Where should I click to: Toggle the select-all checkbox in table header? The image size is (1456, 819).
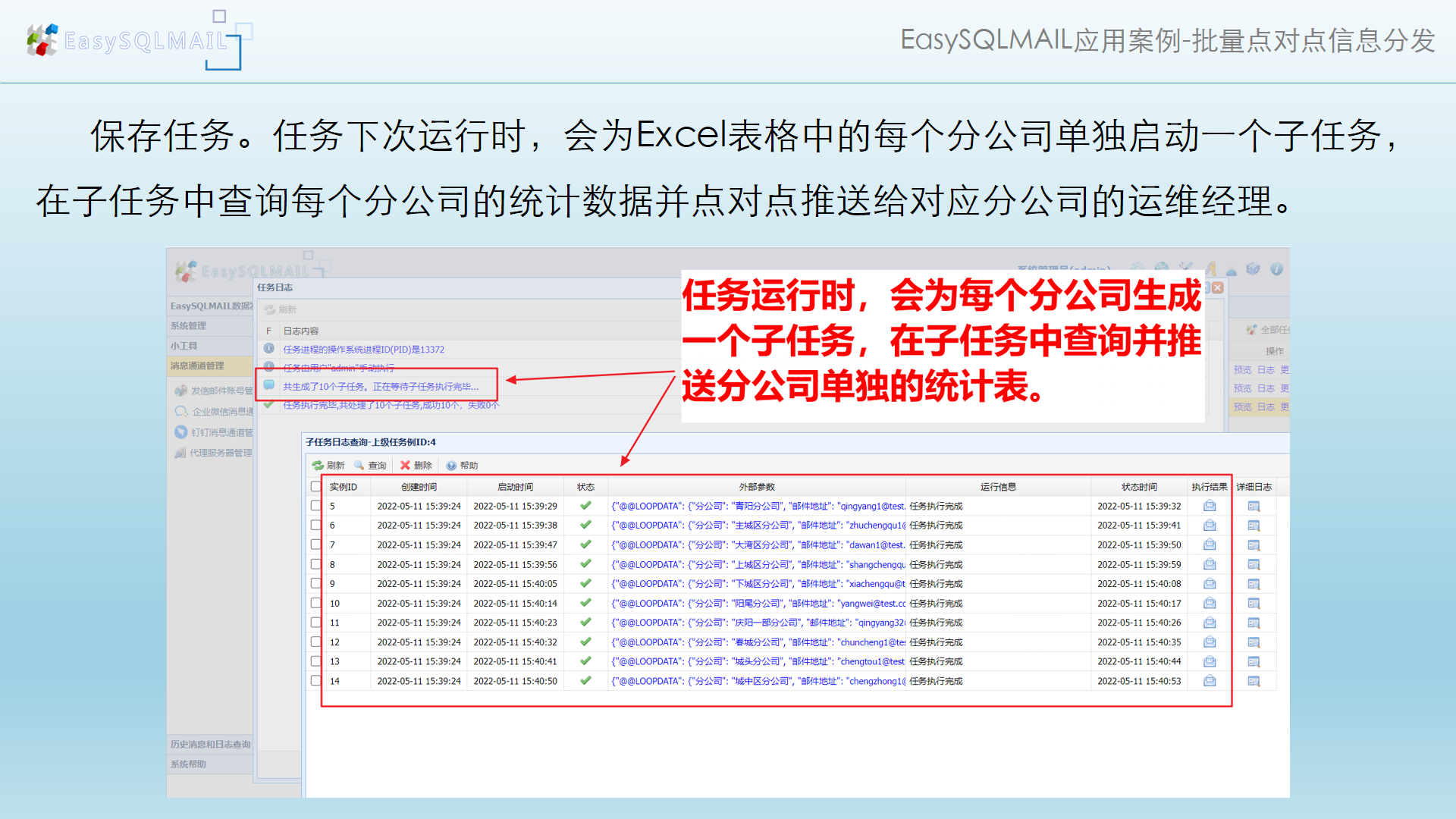(x=315, y=487)
